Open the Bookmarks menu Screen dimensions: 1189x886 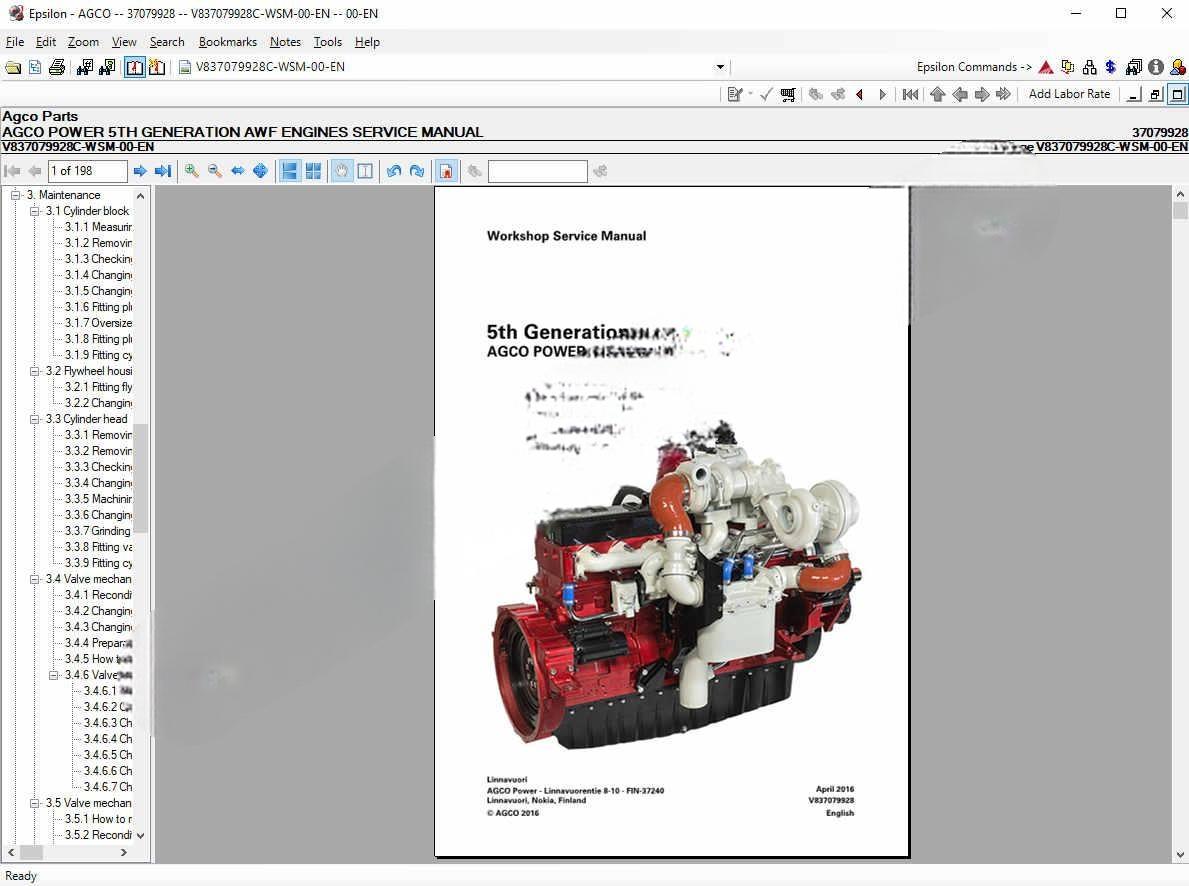click(x=228, y=42)
